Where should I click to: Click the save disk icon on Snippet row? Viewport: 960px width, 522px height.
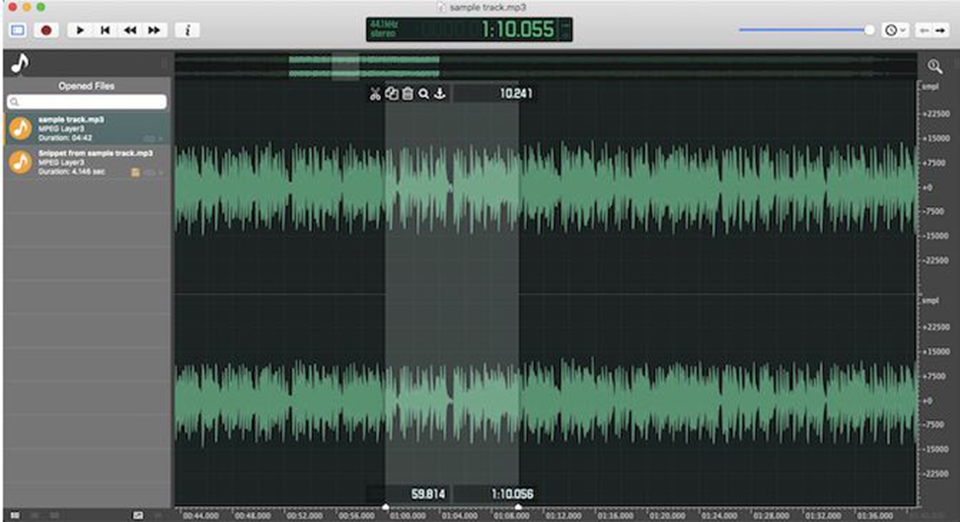point(135,173)
